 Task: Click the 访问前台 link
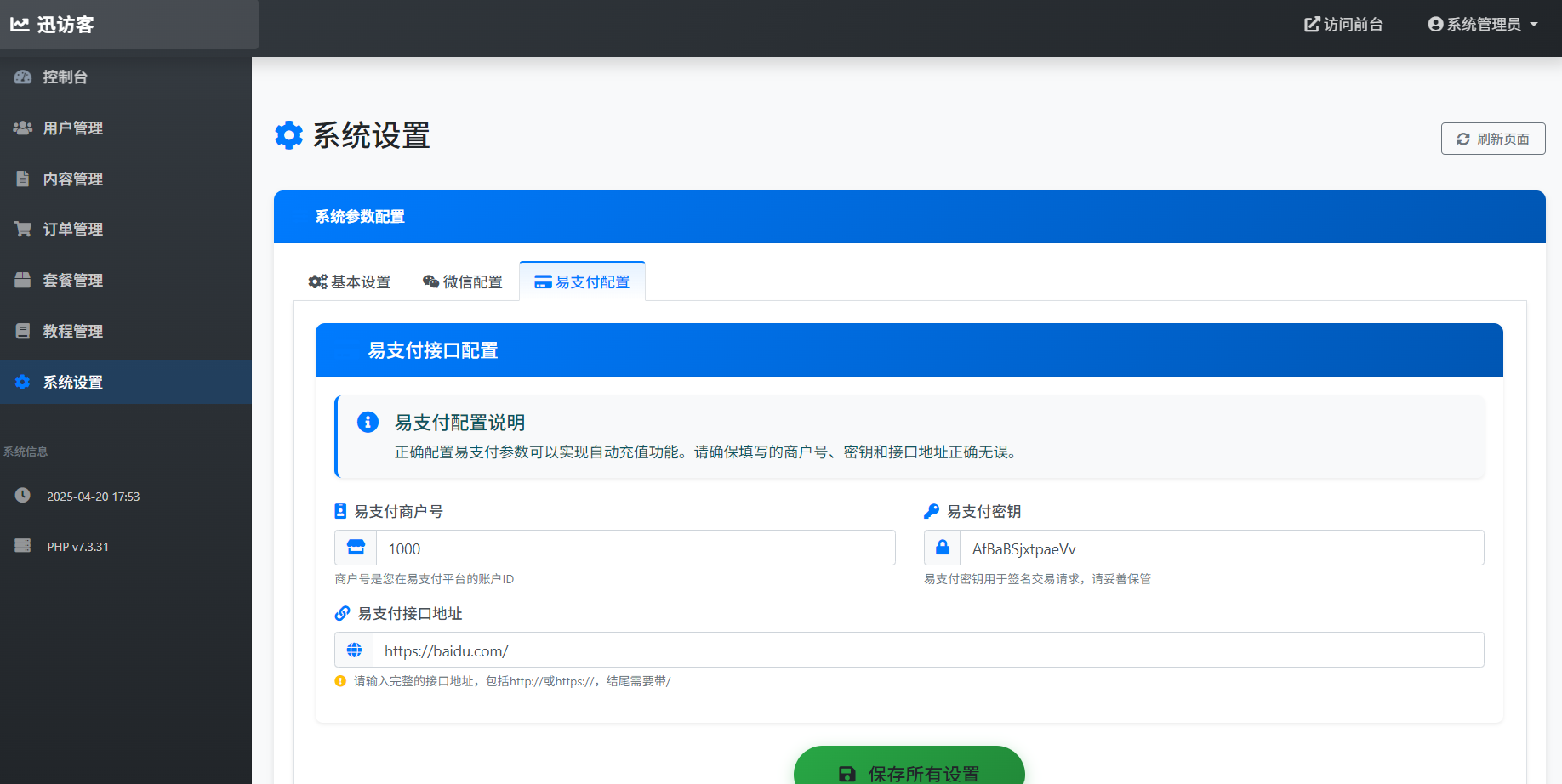(1343, 25)
